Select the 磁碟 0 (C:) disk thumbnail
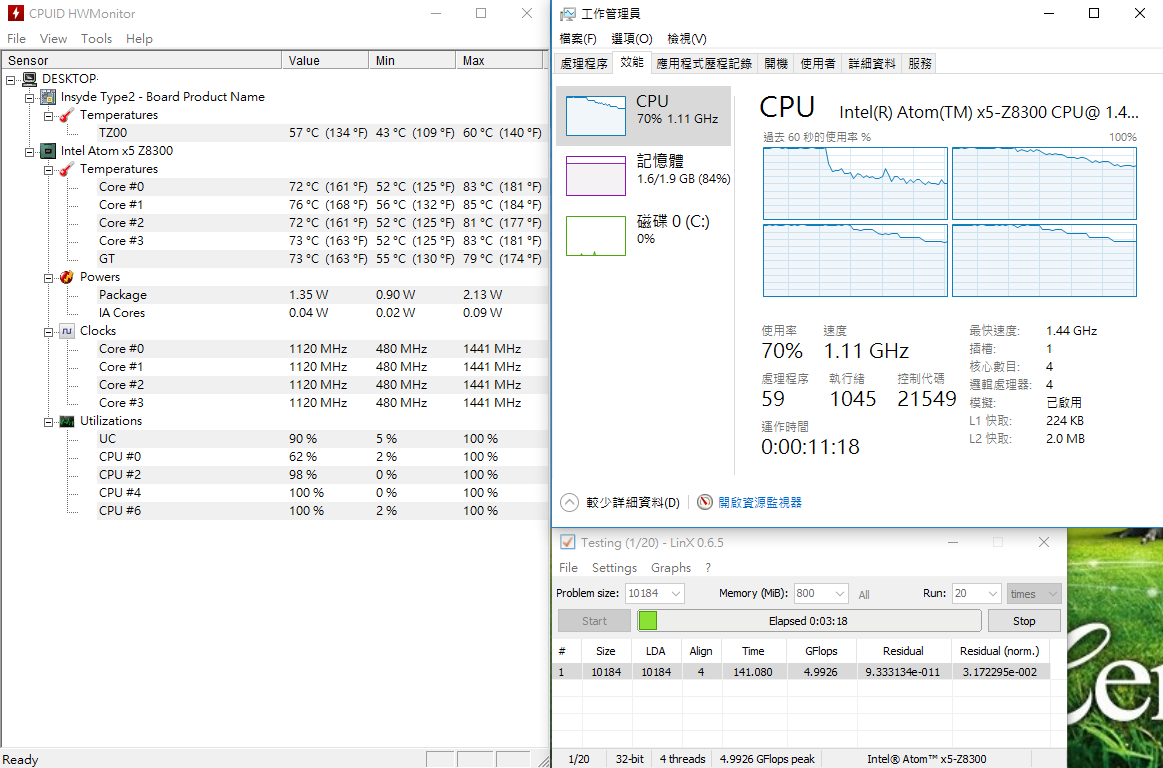The width and height of the screenshot is (1163, 768). tap(643, 235)
